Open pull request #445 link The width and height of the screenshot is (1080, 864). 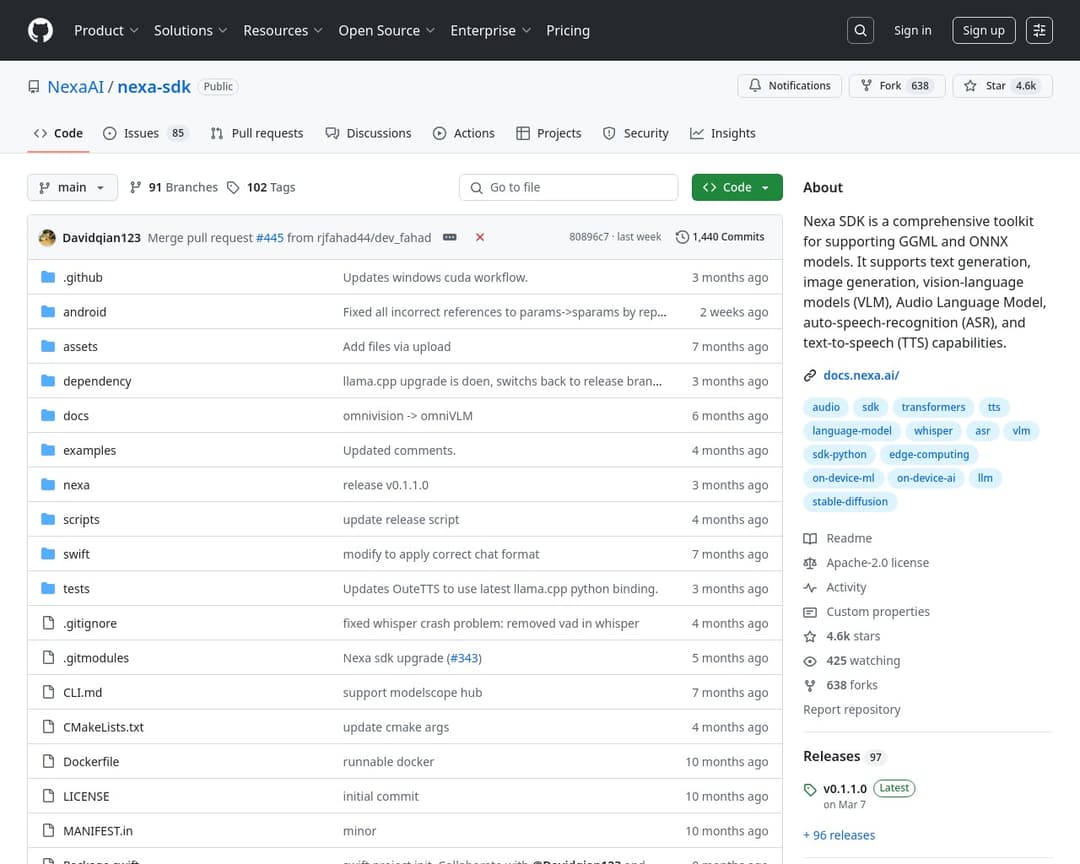pos(270,237)
